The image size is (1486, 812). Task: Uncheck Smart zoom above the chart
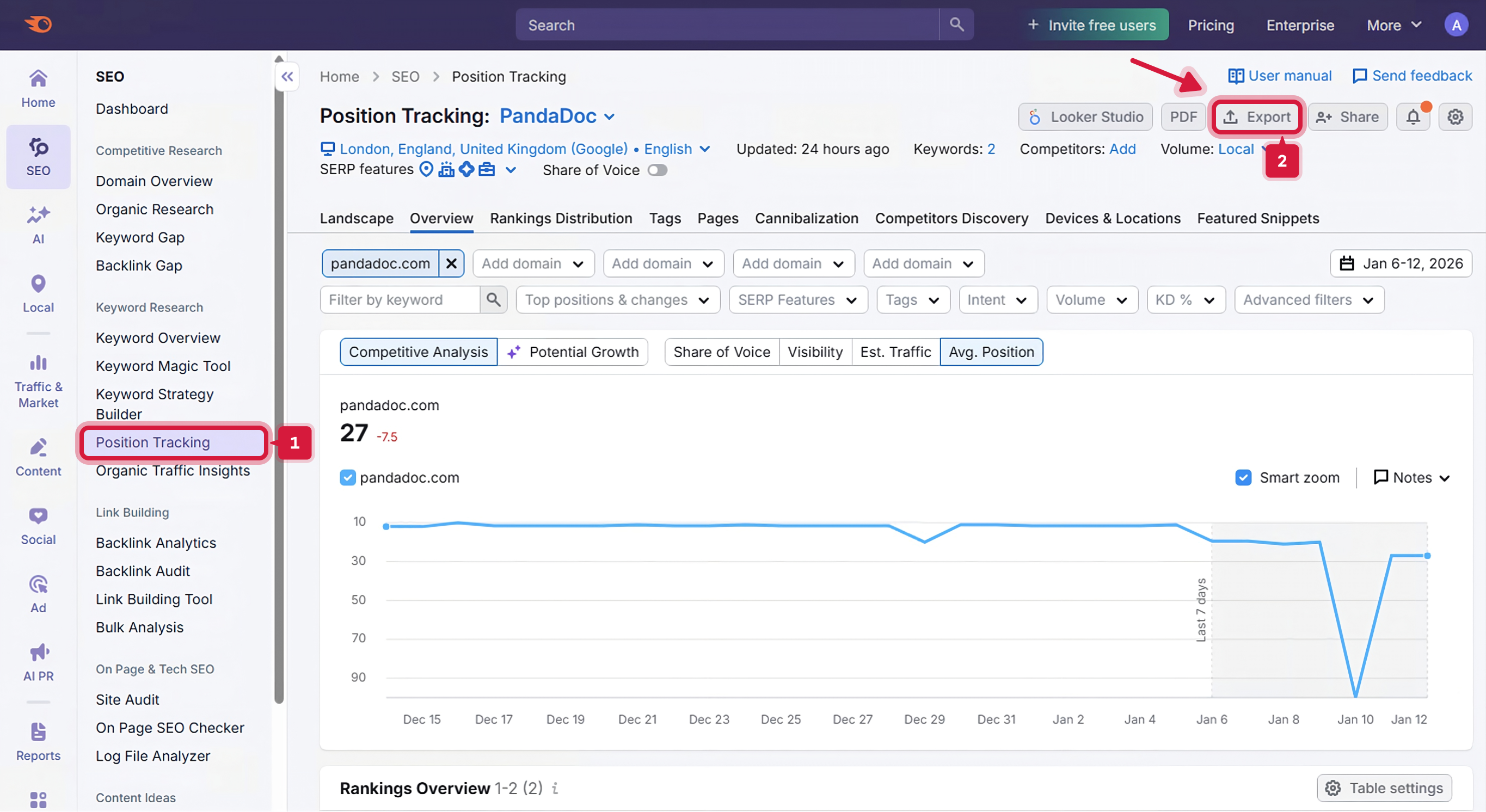(1243, 477)
